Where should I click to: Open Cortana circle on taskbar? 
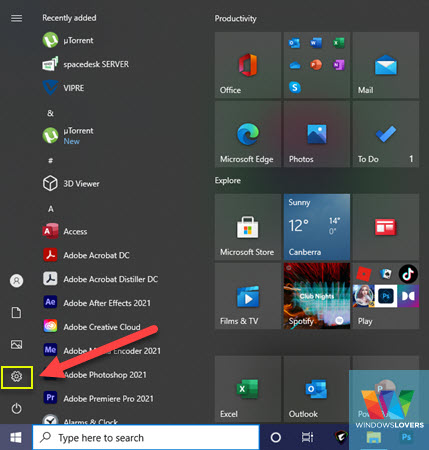(276, 437)
